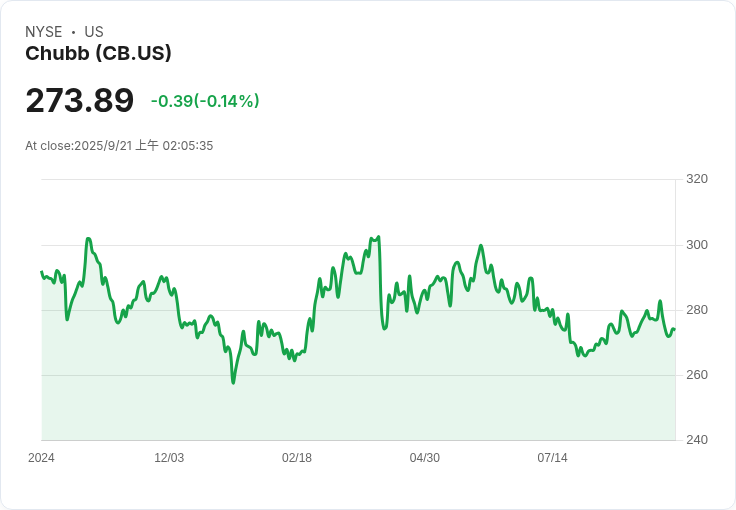This screenshot has height=510, width=736.
Task: Click the 2024 x-axis date label
Action: click(41, 458)
